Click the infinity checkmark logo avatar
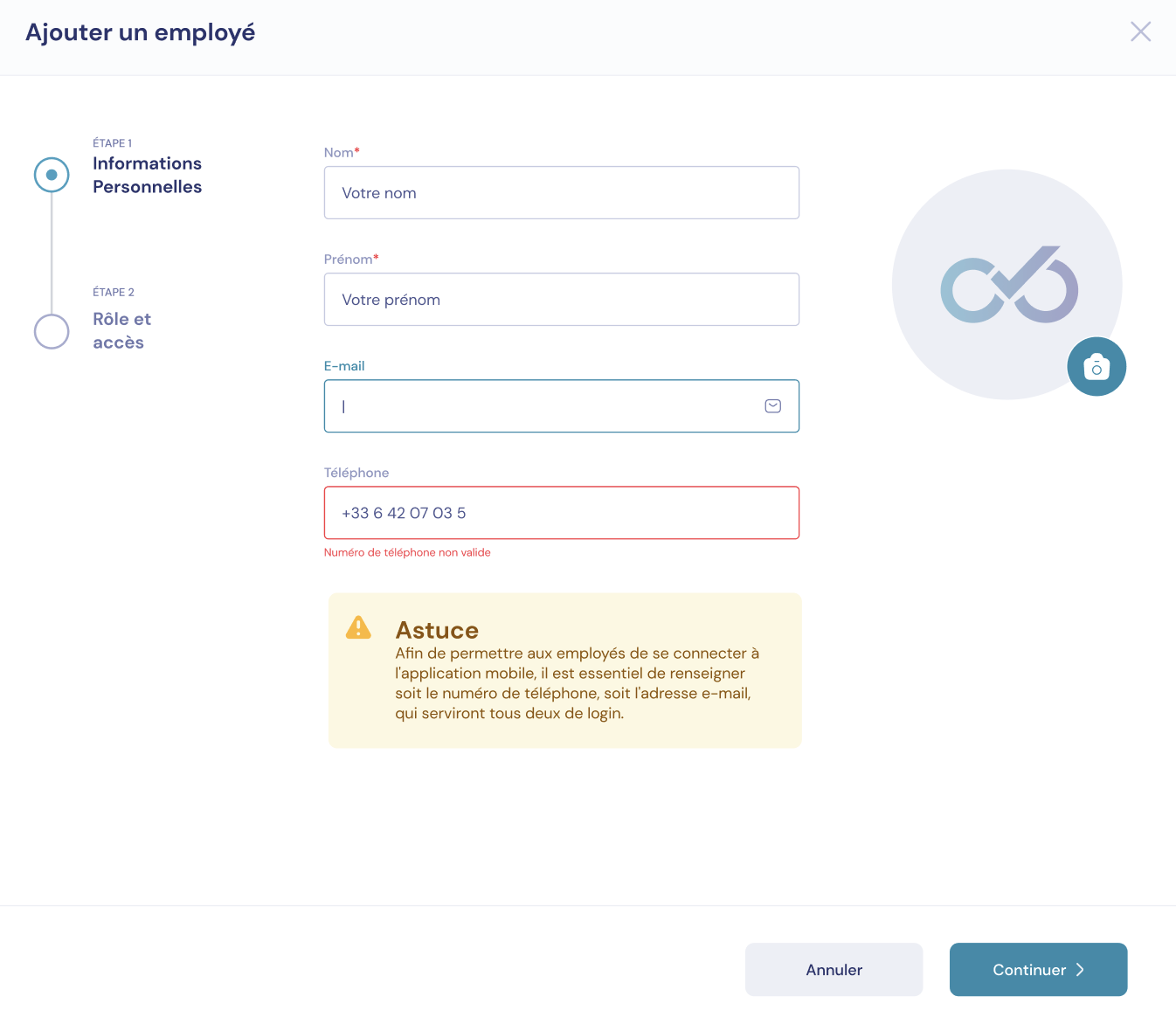The height and width of the screenshot is (1031, 1176). click(x=1007, y=285)
